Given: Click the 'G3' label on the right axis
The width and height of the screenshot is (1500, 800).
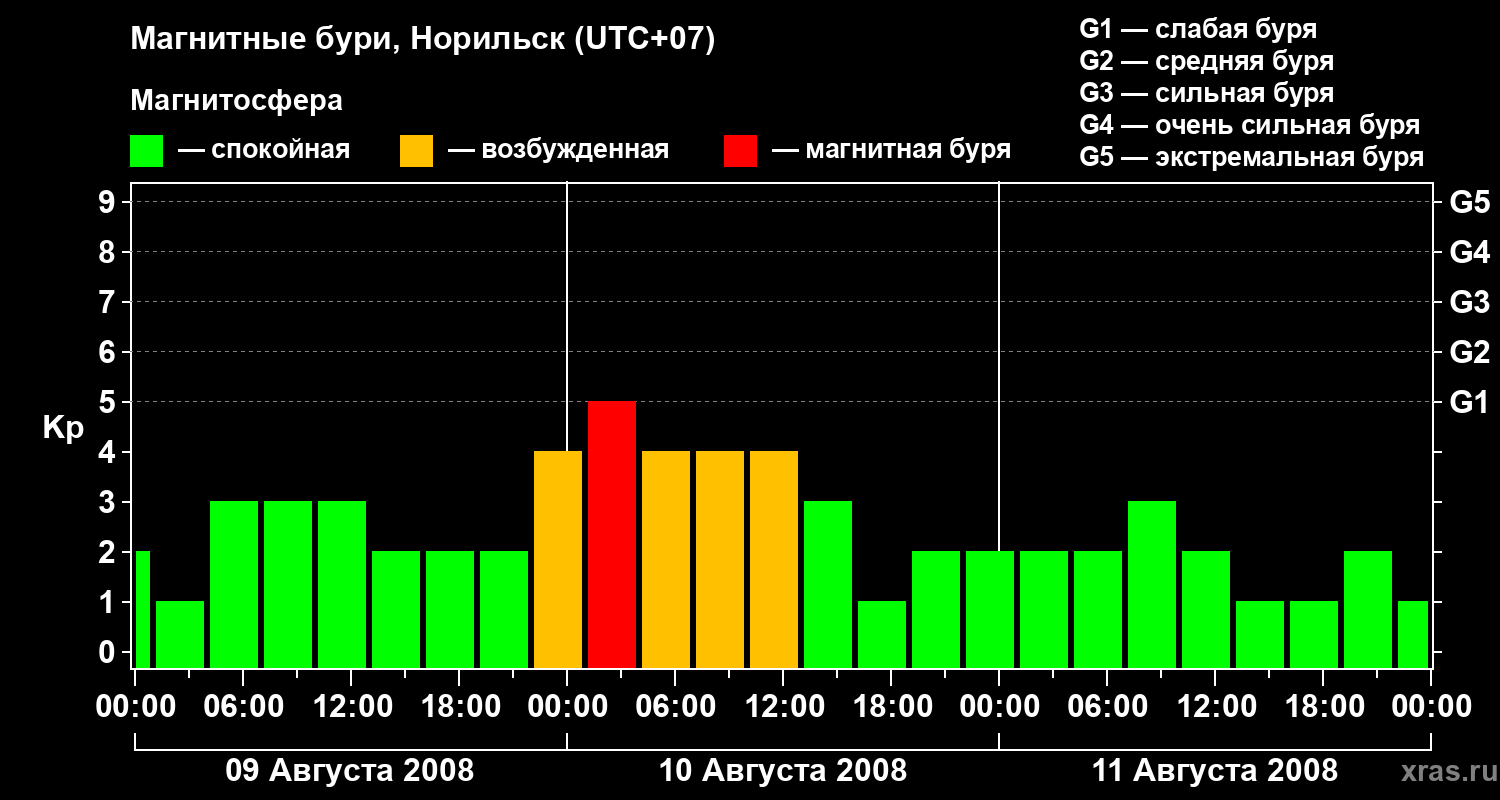Looking at the screenshot, I should coord(1470,302).
